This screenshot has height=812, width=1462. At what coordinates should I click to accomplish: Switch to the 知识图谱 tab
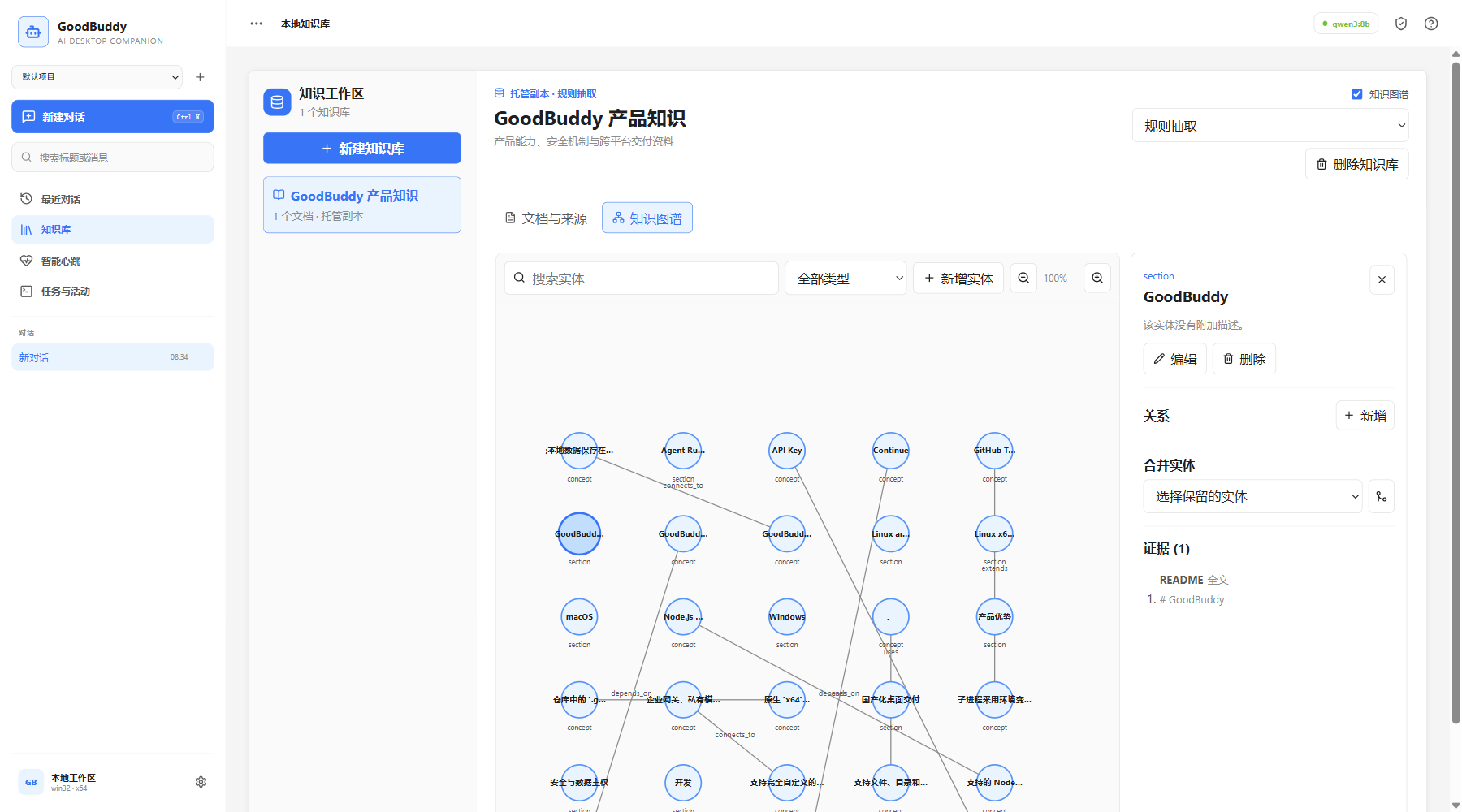click(x=647, y=218)
